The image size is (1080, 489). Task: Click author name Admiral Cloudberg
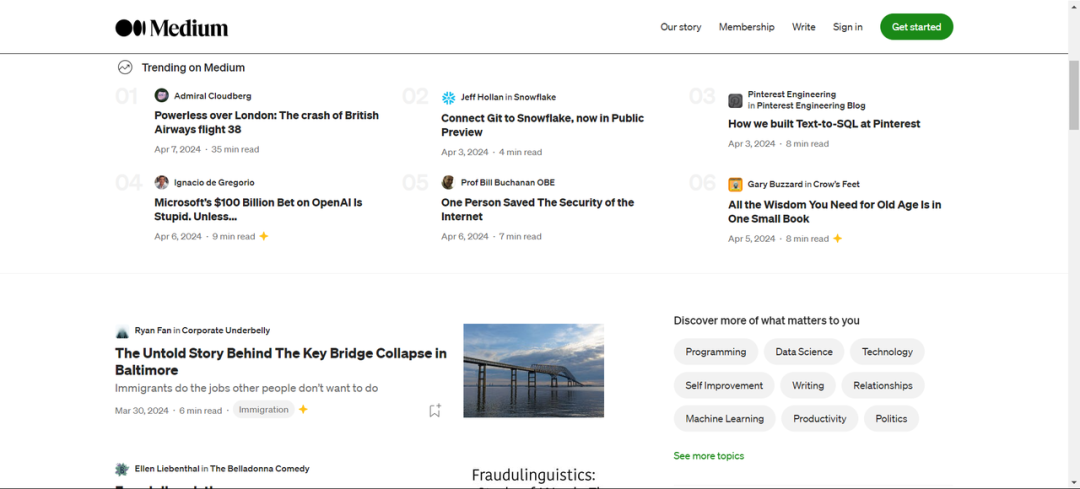[213, 96]
